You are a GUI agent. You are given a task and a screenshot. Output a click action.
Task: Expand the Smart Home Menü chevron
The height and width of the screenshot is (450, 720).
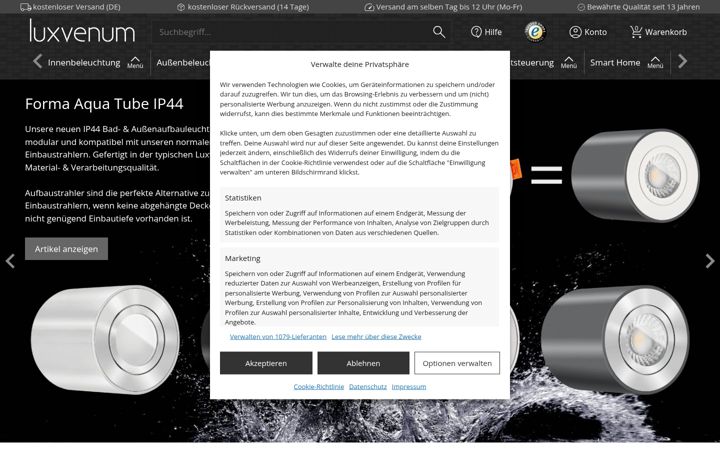pos(655,62)
